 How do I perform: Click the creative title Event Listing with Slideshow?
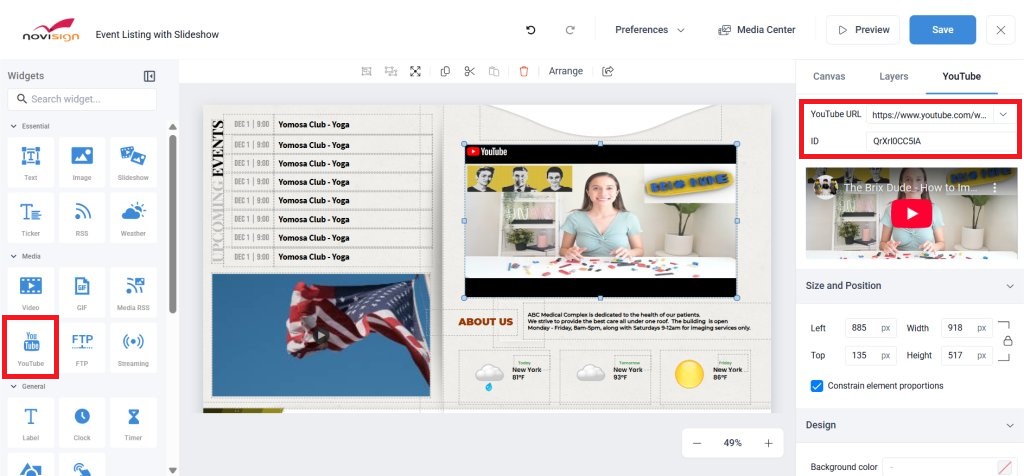[x=157, y=35]
